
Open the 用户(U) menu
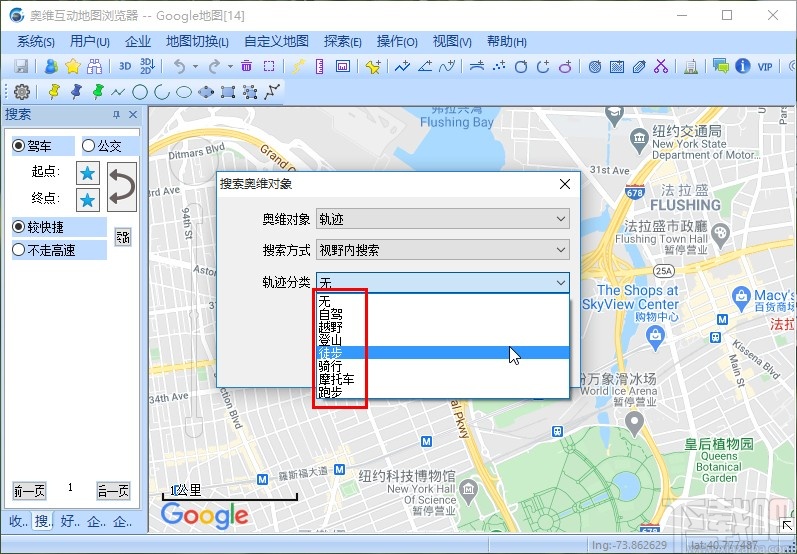pyautogui.click(x=89, y=42)
